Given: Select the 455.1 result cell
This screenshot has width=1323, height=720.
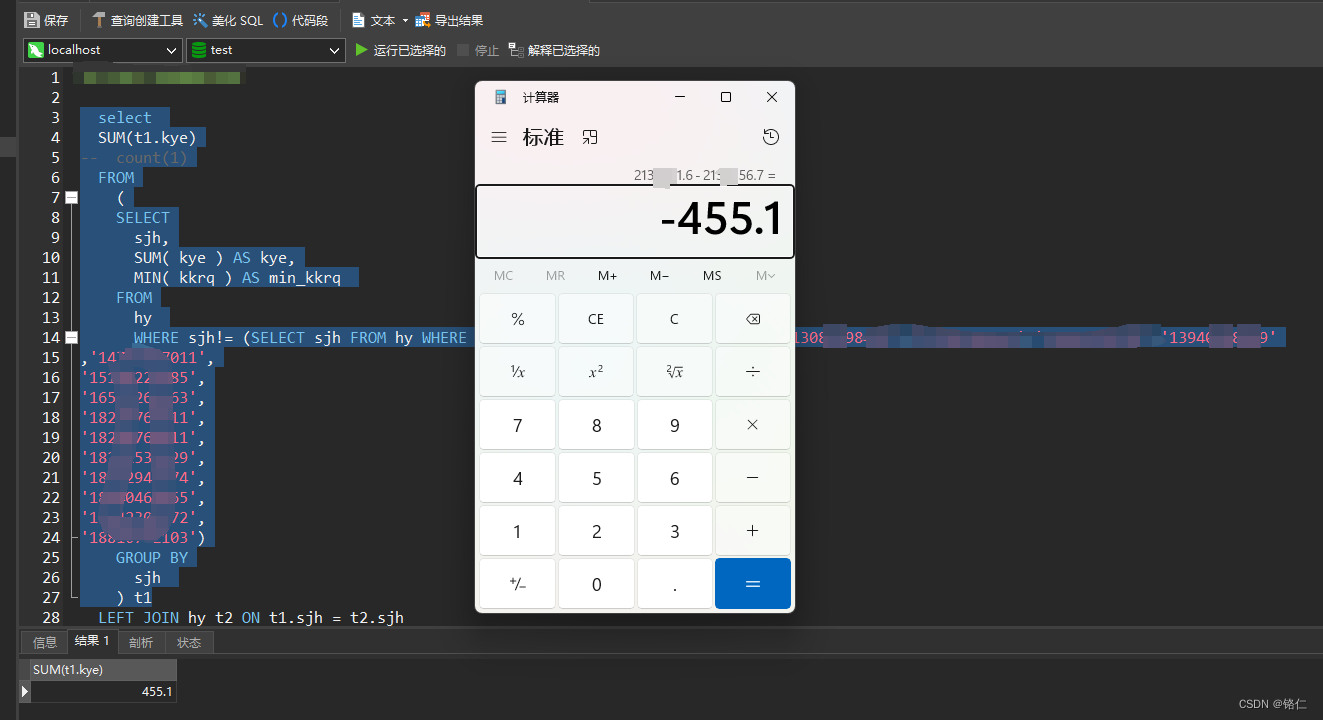Looking at the screenshot, I should point(103,691).
